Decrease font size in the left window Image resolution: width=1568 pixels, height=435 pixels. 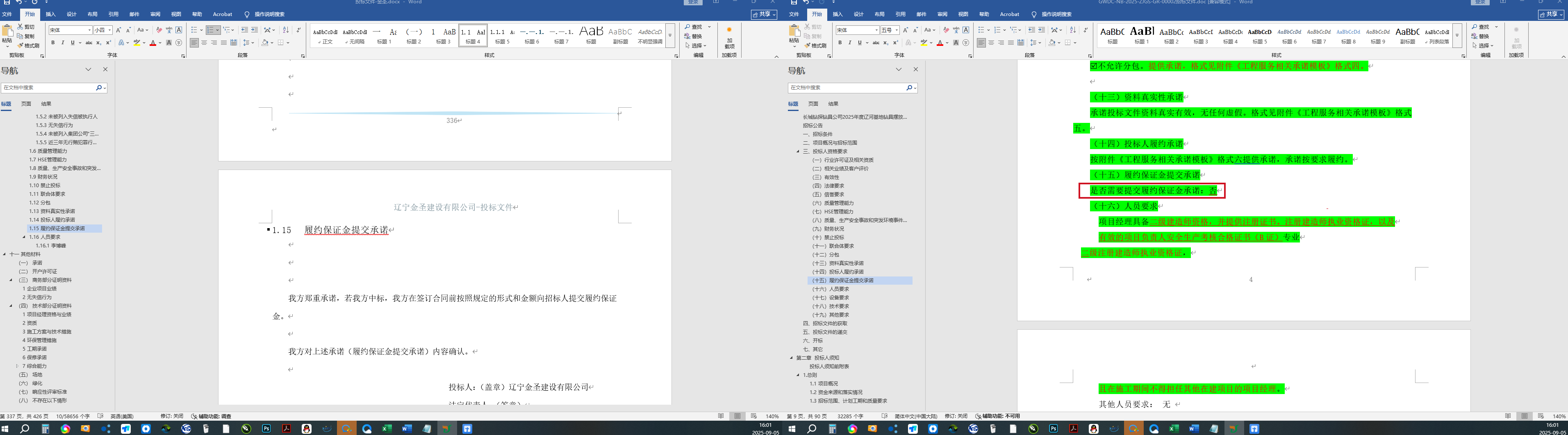(x=128, y=30)
